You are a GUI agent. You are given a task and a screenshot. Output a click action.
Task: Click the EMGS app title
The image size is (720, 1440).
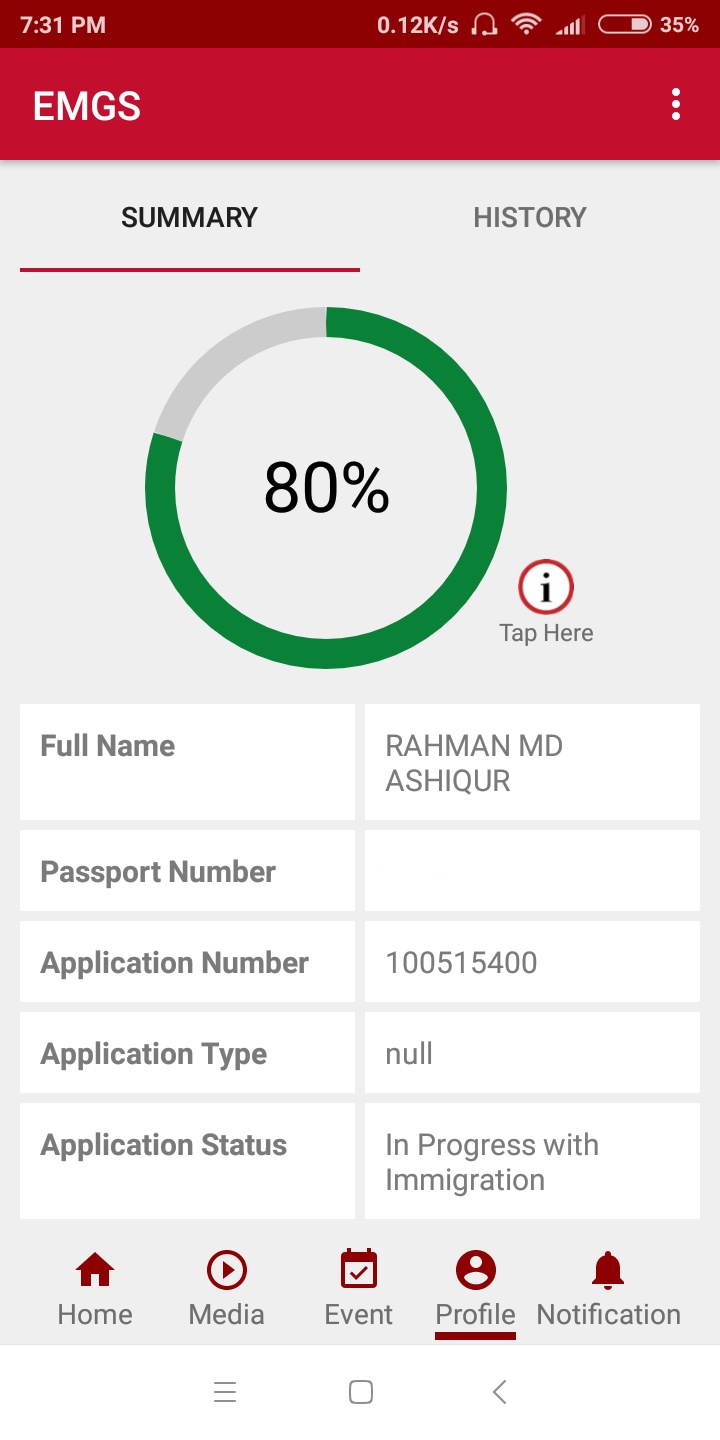(87, 106)
